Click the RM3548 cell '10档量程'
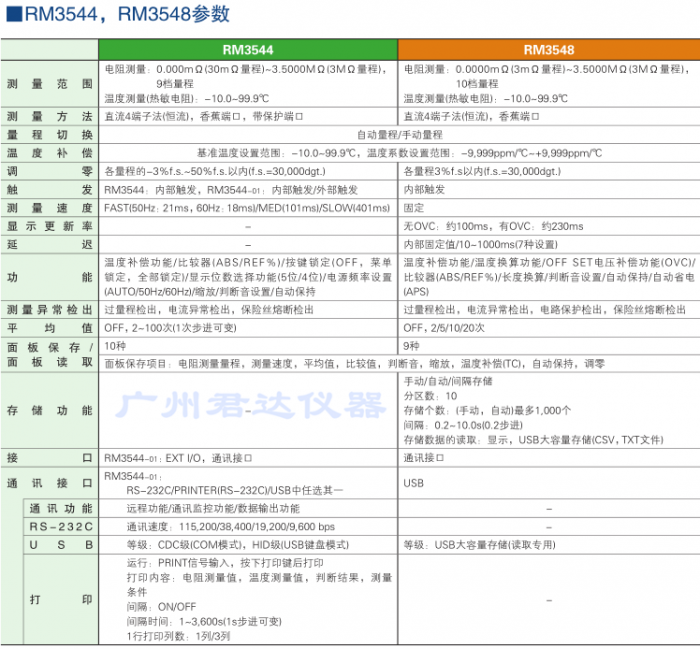This screenshot has width=700, height=649. 477,84
